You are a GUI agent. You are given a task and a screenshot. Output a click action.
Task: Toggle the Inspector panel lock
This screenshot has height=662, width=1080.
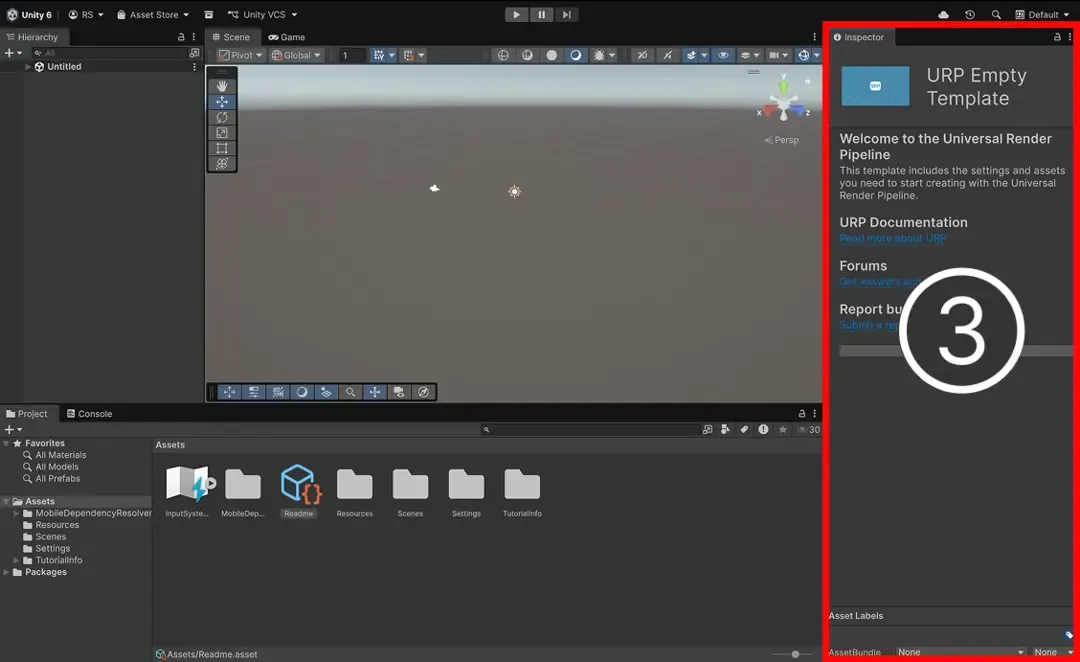1057,37
